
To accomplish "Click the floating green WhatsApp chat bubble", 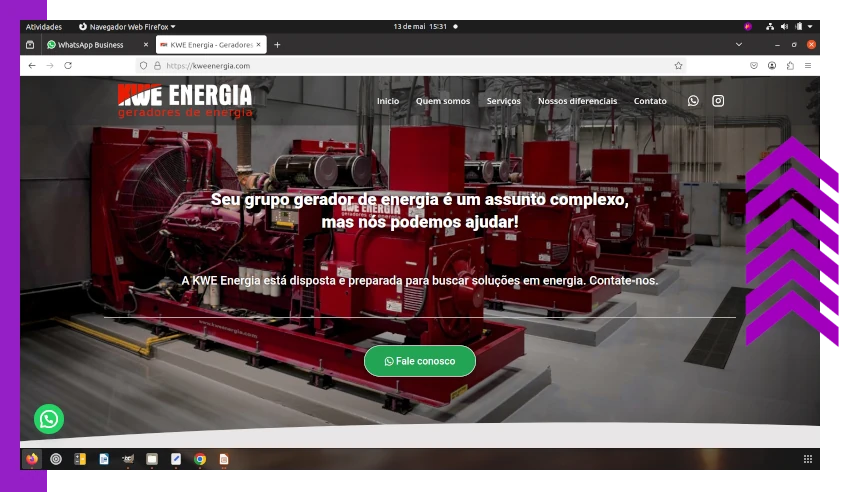I will pos(49,419).
